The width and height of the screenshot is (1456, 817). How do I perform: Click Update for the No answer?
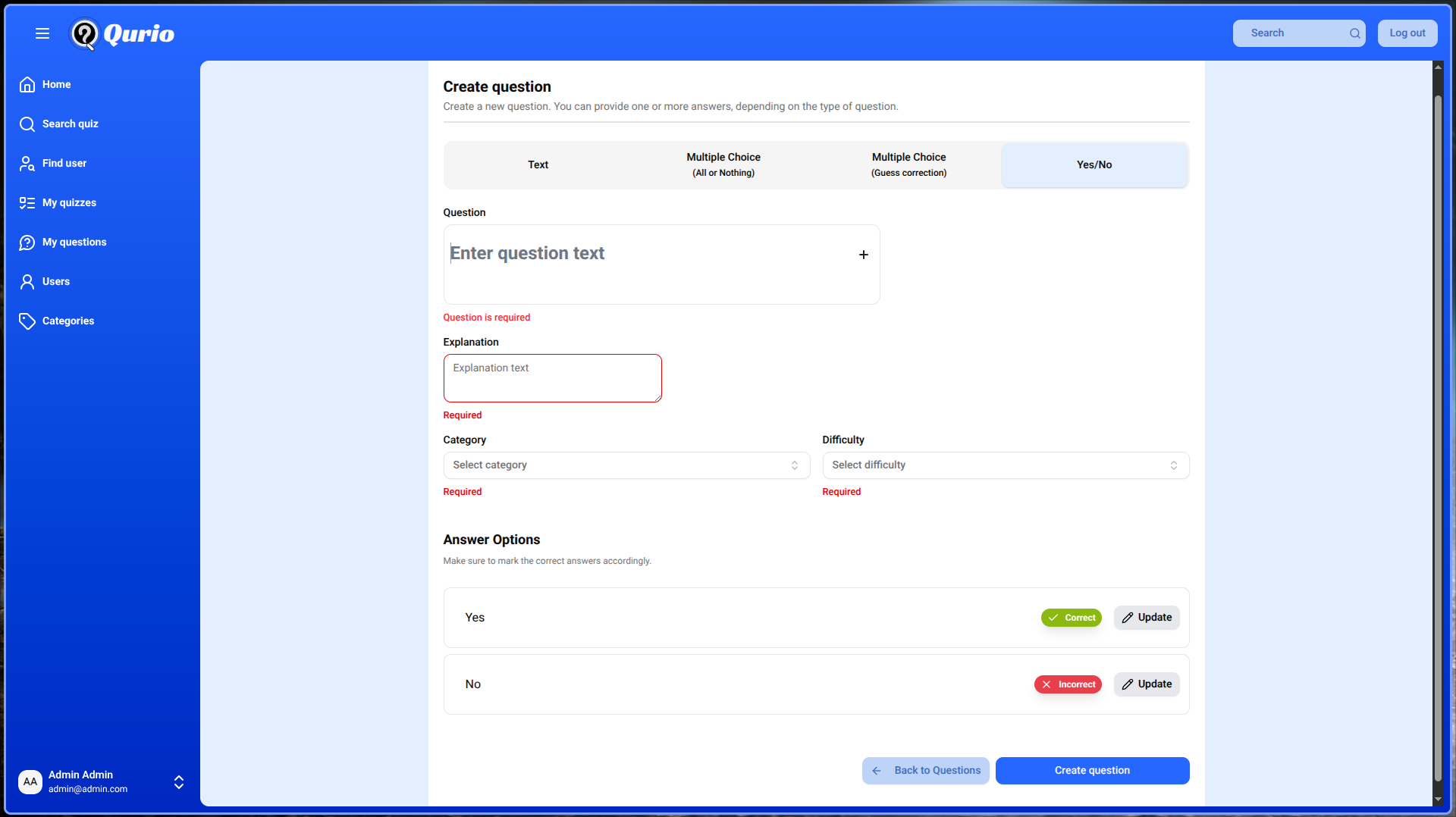click(1147, 684)
